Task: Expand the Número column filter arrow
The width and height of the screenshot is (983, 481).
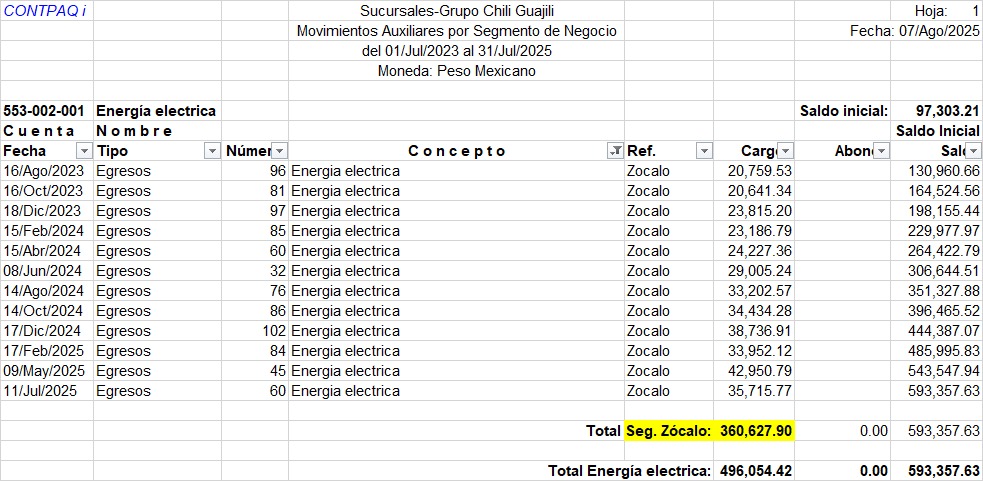Action: [x=280, y=151]
